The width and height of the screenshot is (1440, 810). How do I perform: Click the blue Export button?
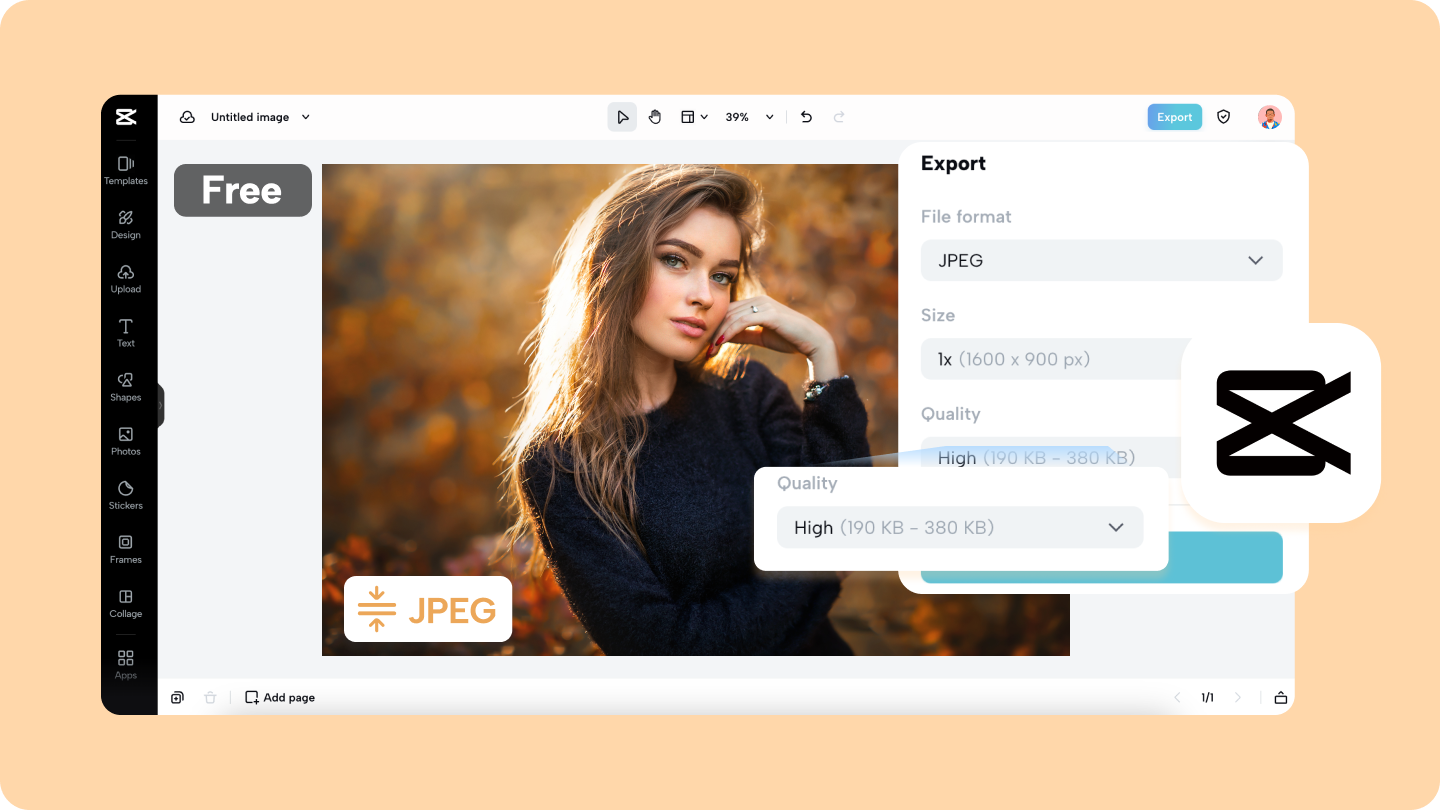(x=1174, y=117)
